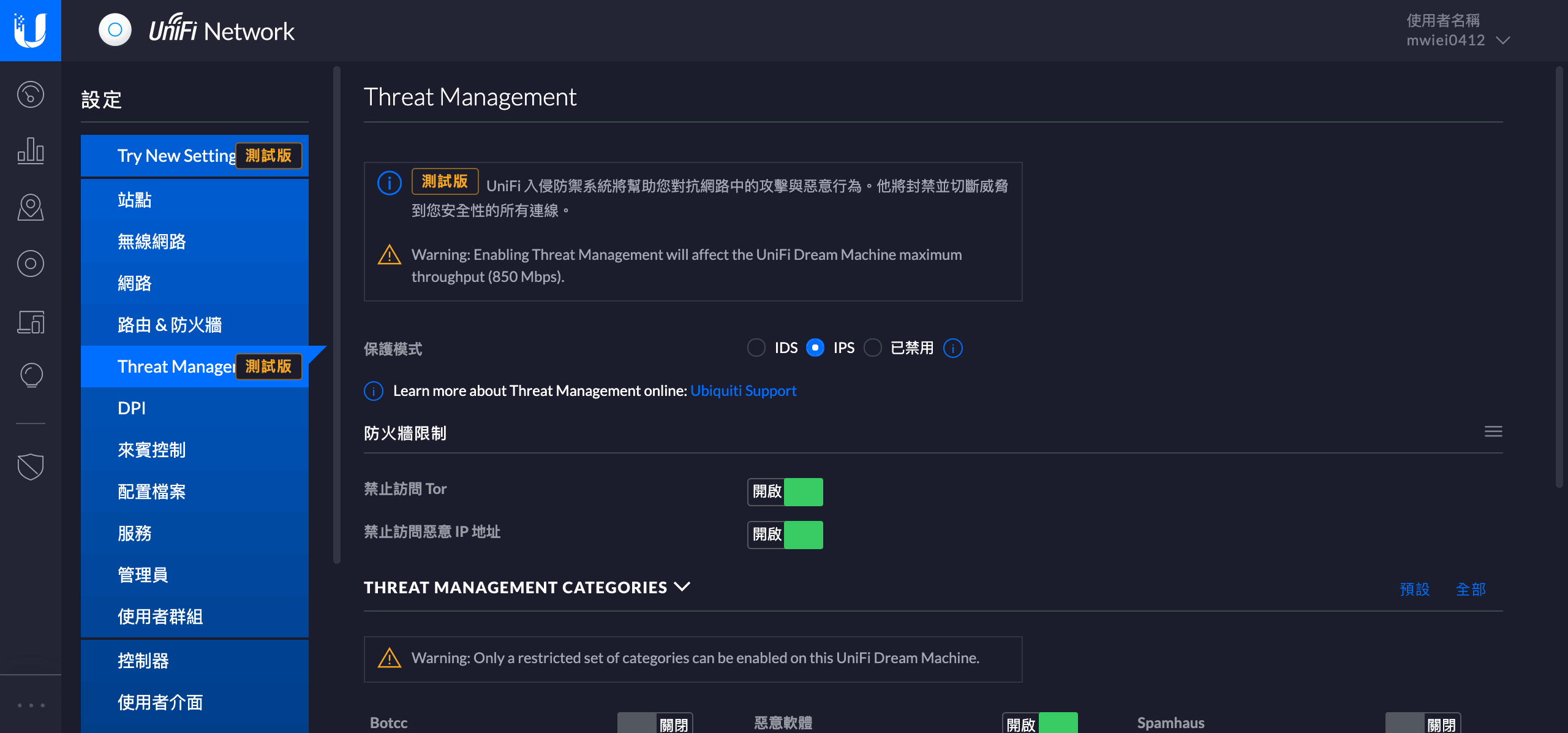
Task: Click the 全部 all categories link
Action: click(1471, 589)
